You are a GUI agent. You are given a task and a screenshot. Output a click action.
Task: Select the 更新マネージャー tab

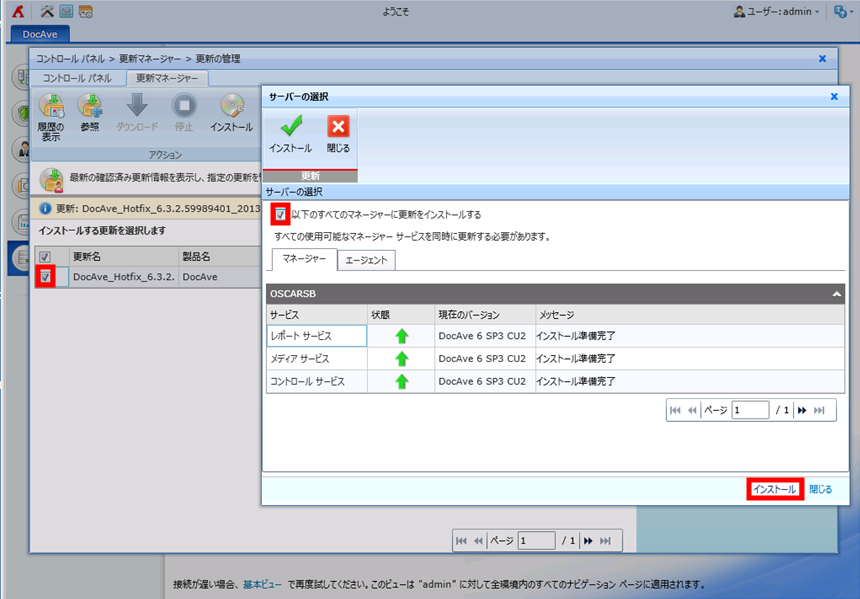pos(167,78)
